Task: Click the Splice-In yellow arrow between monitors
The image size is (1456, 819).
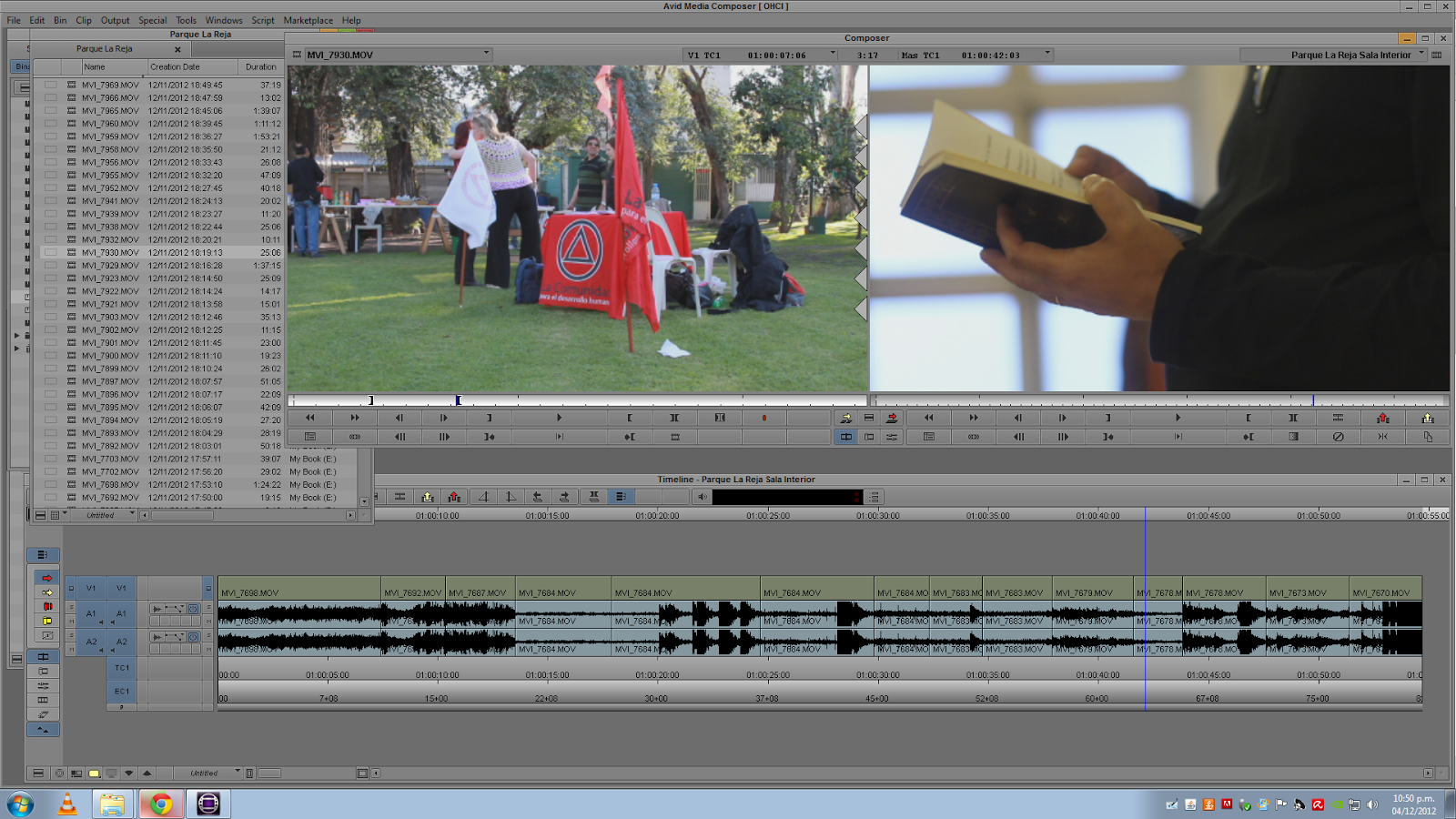Action: point(846,418)
